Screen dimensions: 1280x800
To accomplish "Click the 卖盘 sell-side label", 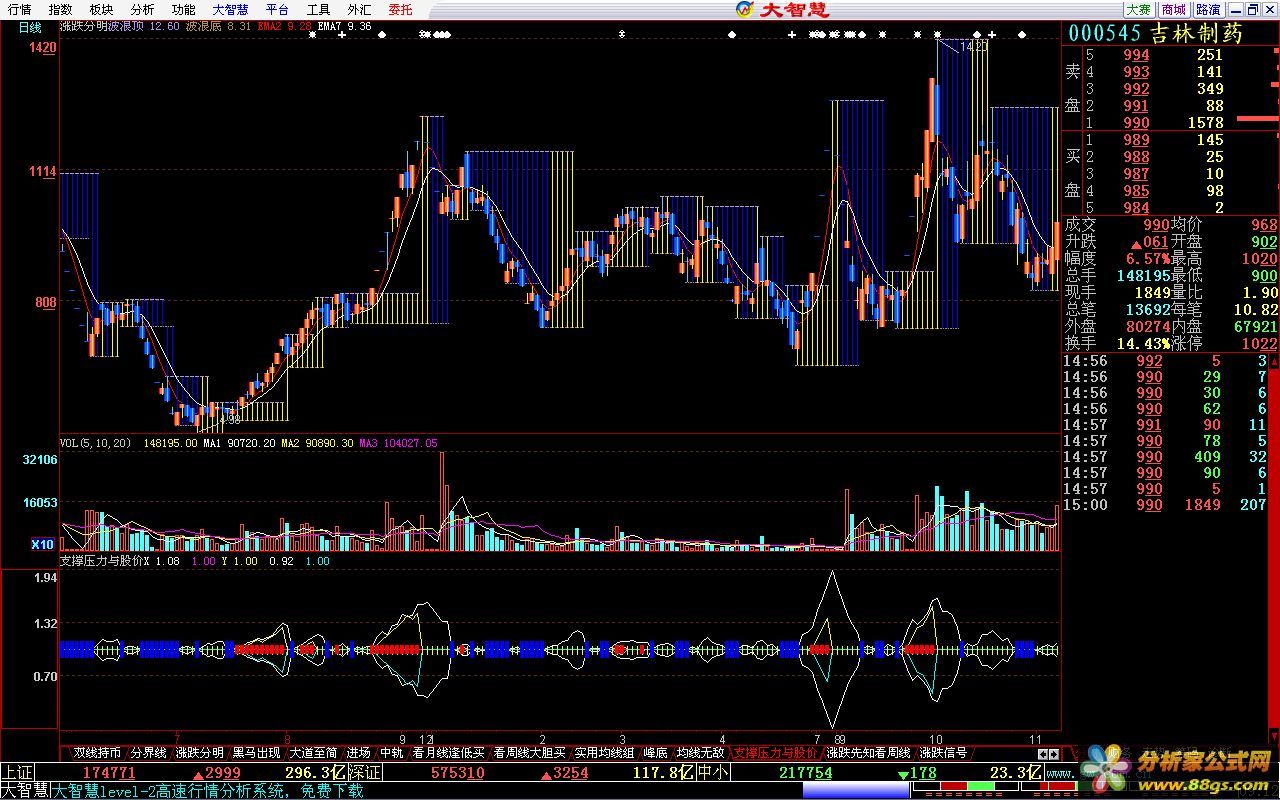I will click(1073, 88).
